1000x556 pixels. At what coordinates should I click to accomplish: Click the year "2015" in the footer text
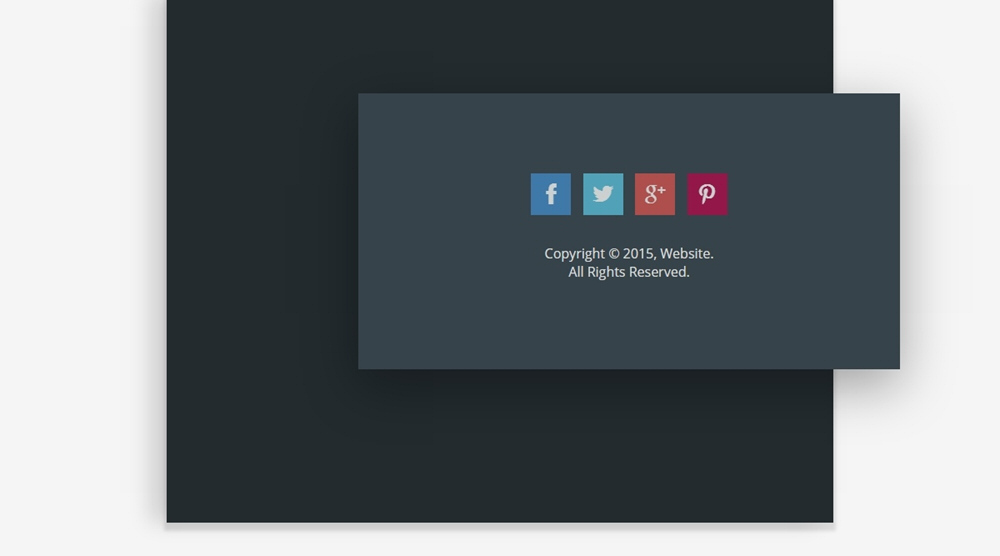pyautogui.click(x=639, y=254)
